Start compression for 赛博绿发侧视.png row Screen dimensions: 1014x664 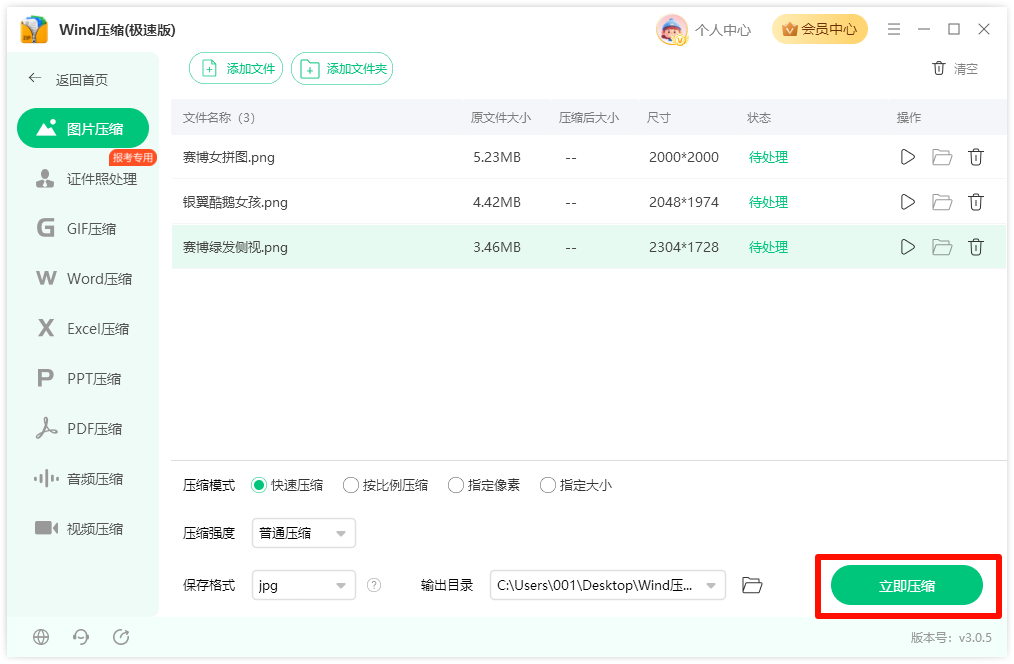click(907, 247)
